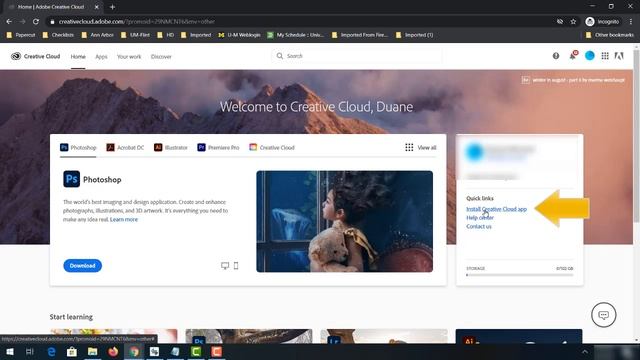Click the browser Forward arrow
Viewport: 640px width, 360px height.
[22, 22]
